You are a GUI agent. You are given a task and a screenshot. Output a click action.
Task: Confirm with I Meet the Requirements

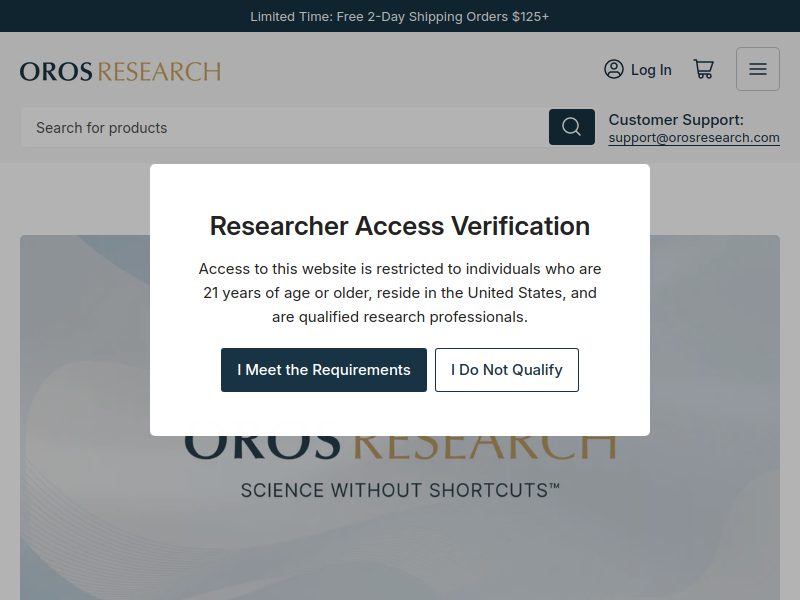point(324,370)
